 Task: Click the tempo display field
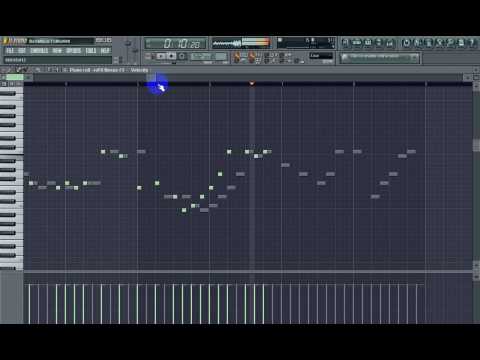click(x=208, y=56)
